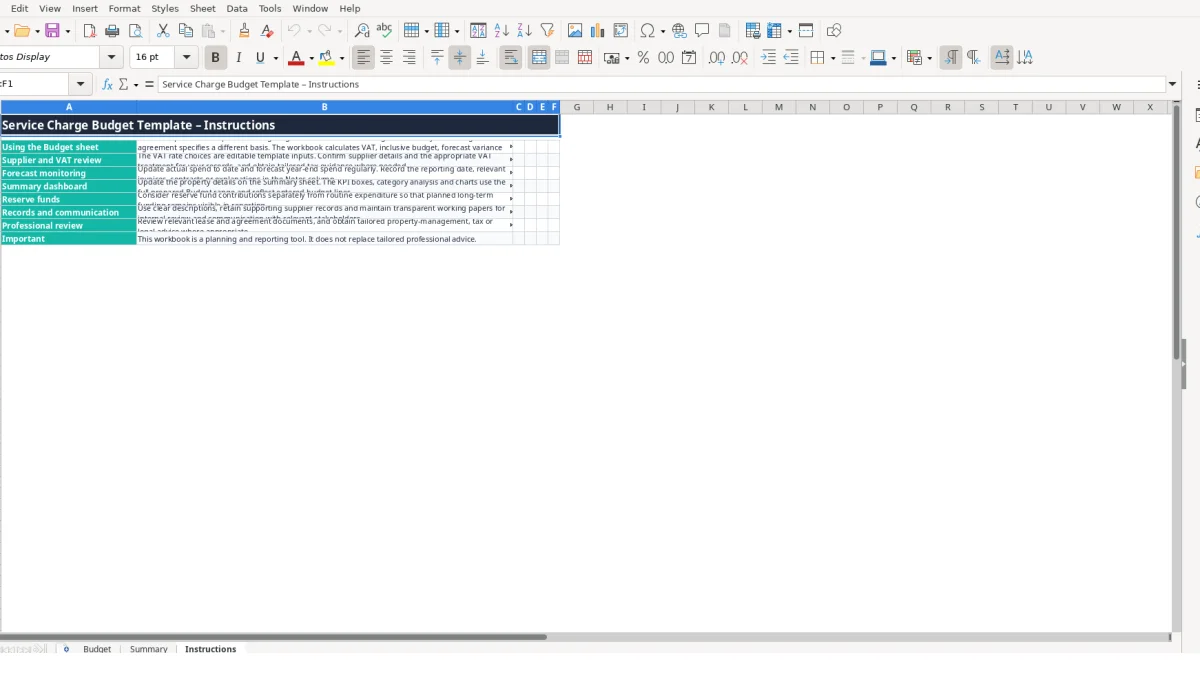Enable horizontal center alignment
Viewport: 1200px width, 675px height.
[x=386, y=58]
